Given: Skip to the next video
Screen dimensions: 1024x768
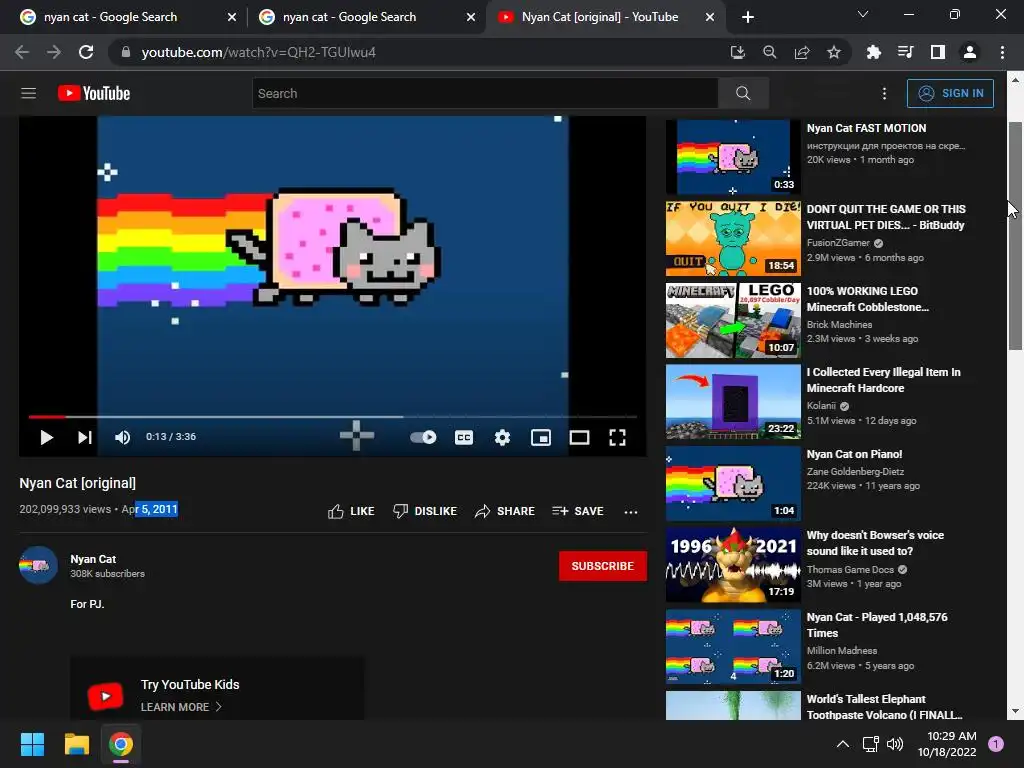Looking at the screenshot, I should coord(85,437).
